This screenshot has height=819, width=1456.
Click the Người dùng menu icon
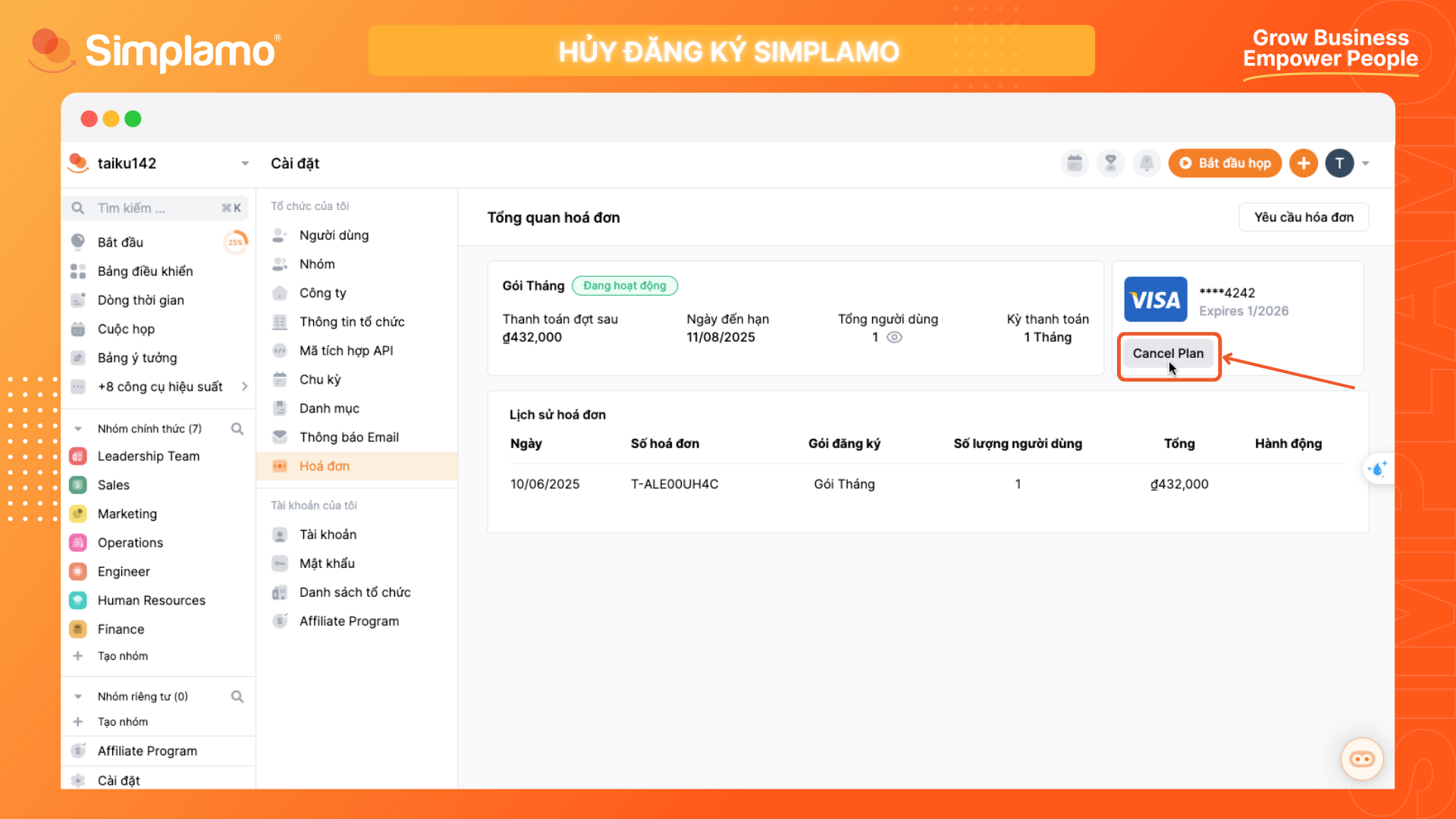[x=280, y=235]
